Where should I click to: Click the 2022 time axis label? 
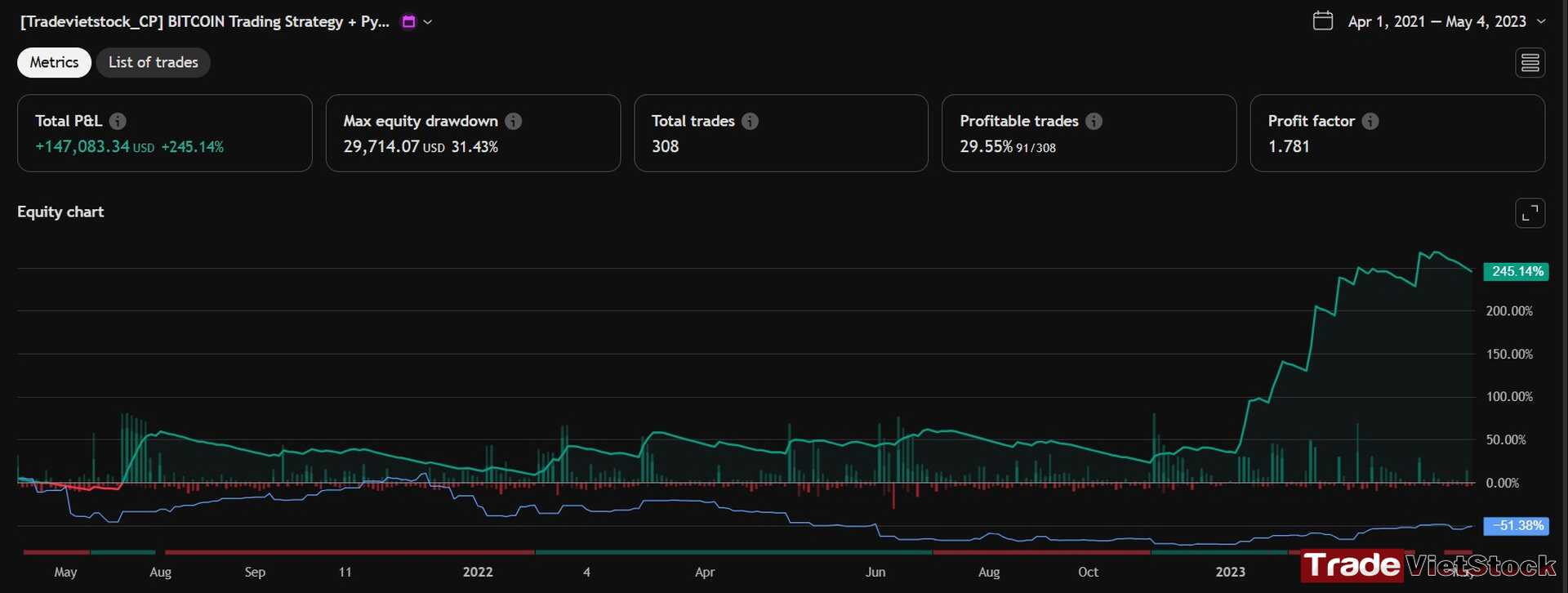coord(478,573)
